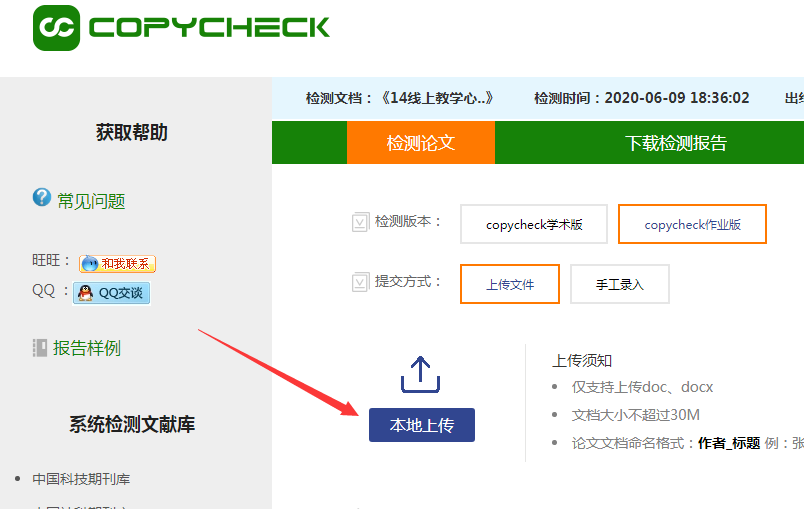804x509 pixels.
Task: Open the 常见问题 FAQ link
Action: coord(91,201)
